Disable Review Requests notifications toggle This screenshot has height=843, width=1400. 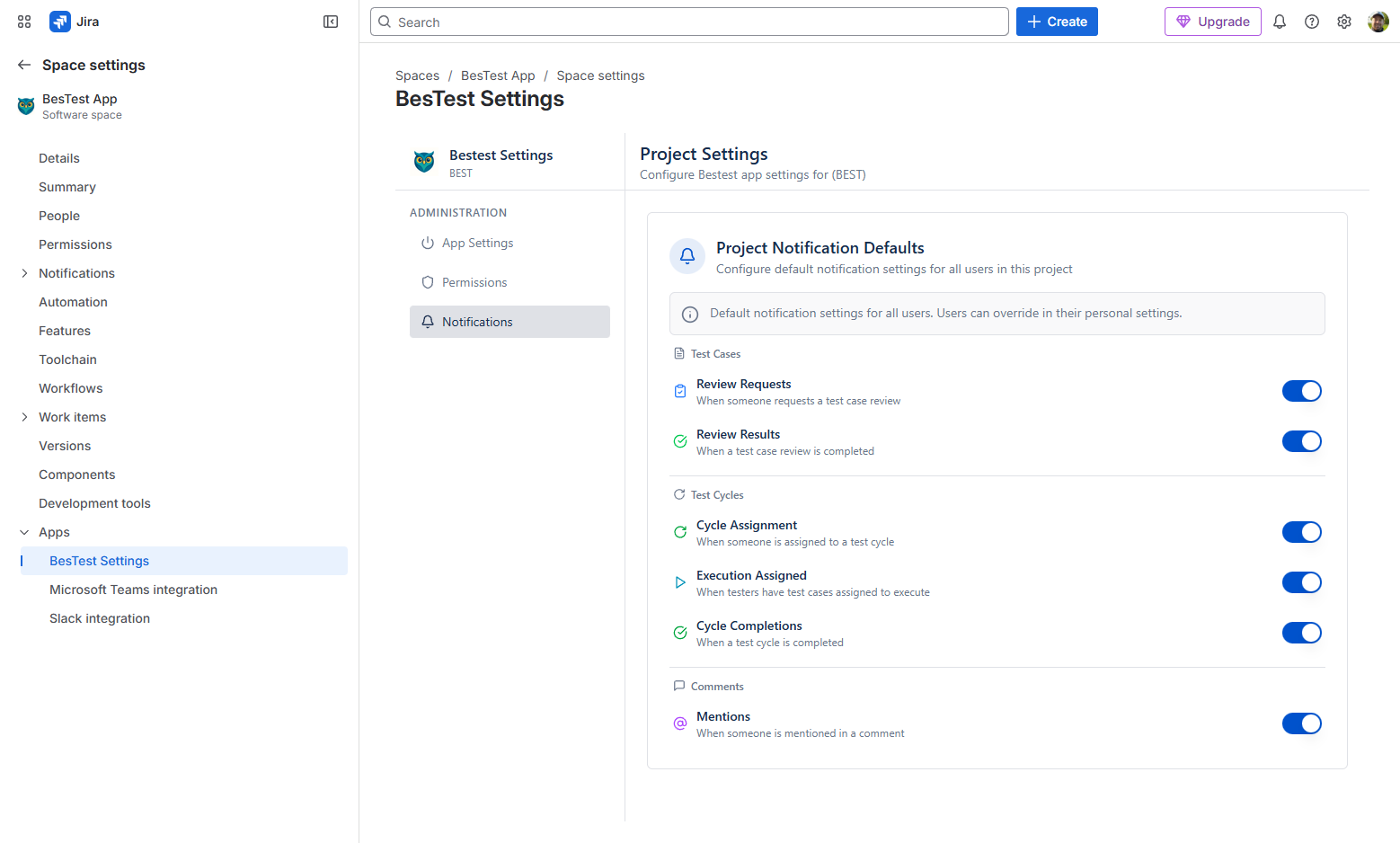1302,391
